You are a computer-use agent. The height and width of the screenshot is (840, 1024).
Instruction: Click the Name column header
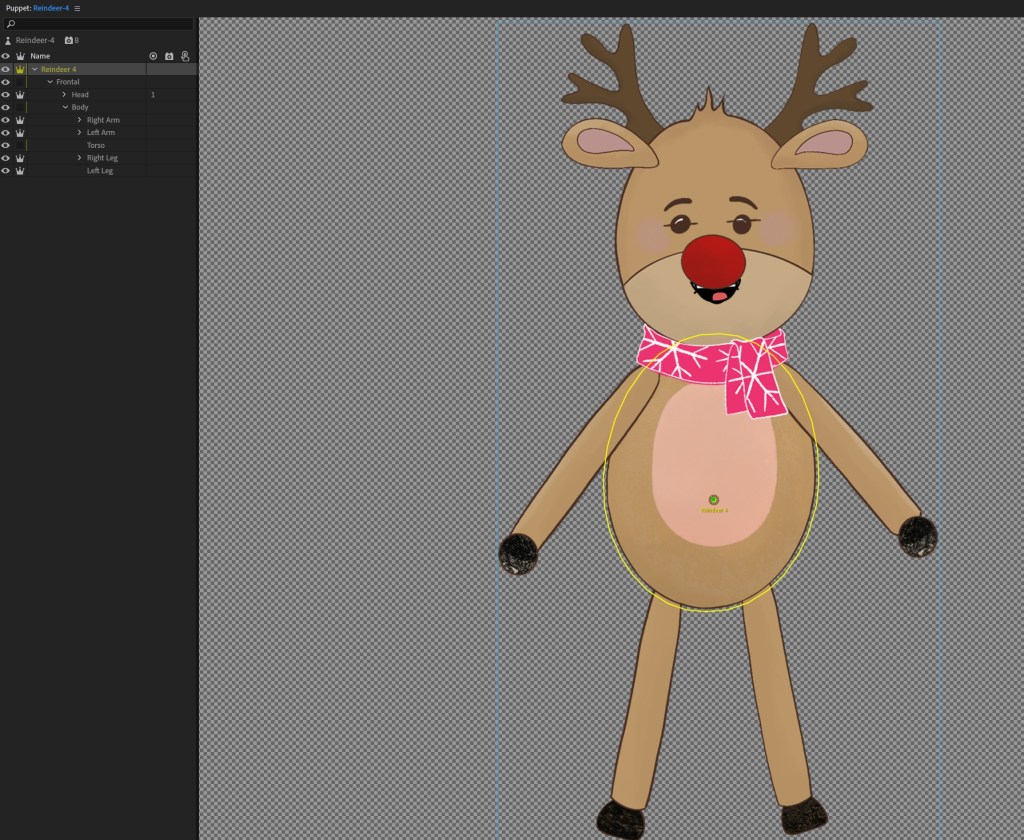[40, 56]
